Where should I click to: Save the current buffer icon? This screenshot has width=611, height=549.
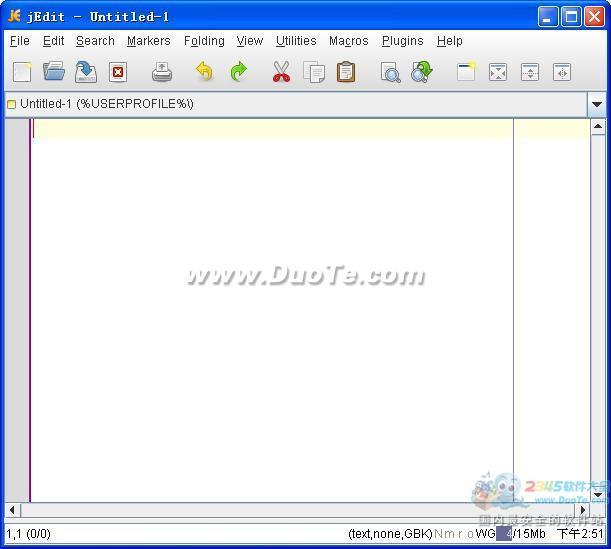coord(86,72)
